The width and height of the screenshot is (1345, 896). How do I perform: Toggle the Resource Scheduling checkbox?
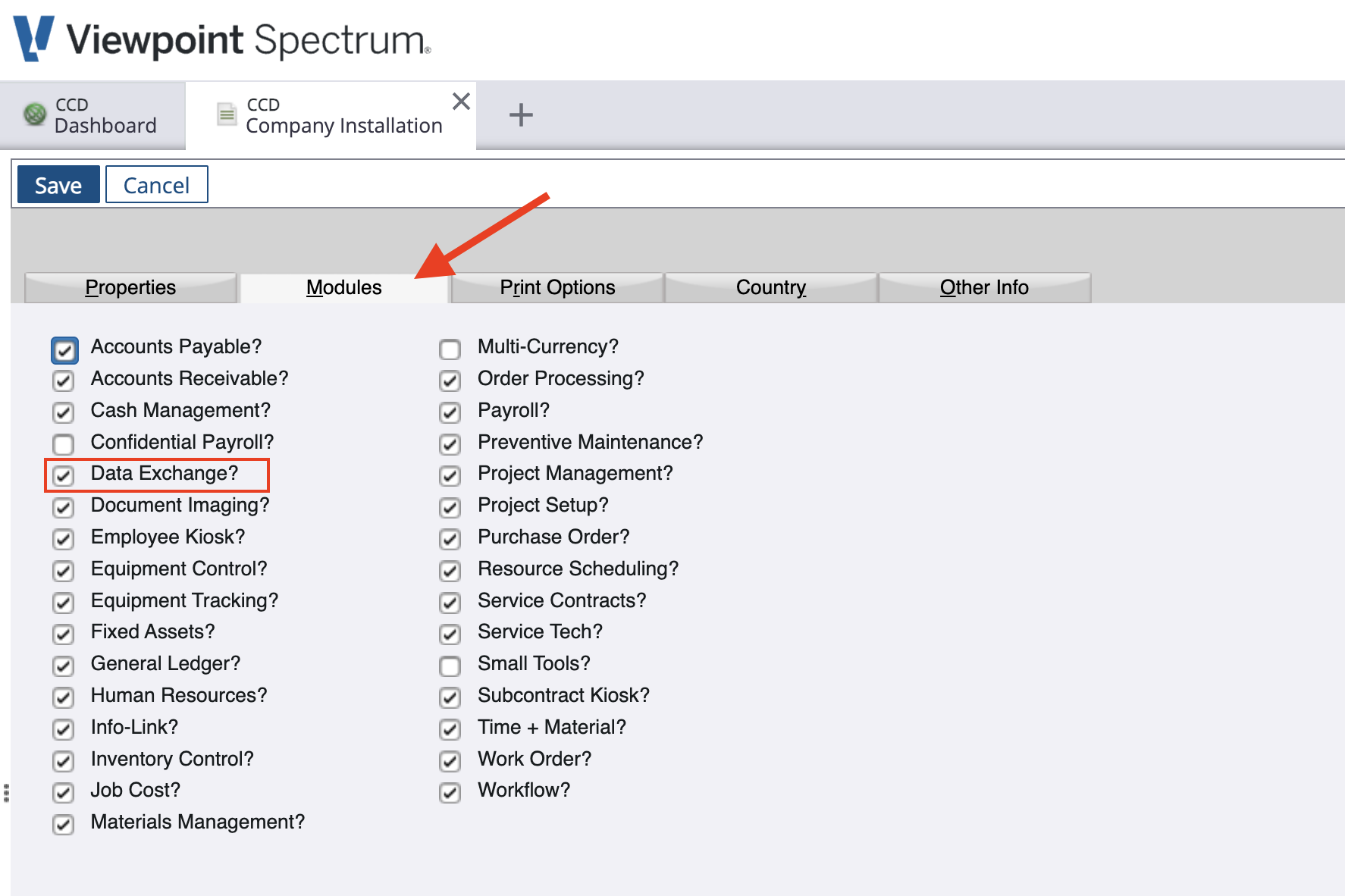(450, 571)
